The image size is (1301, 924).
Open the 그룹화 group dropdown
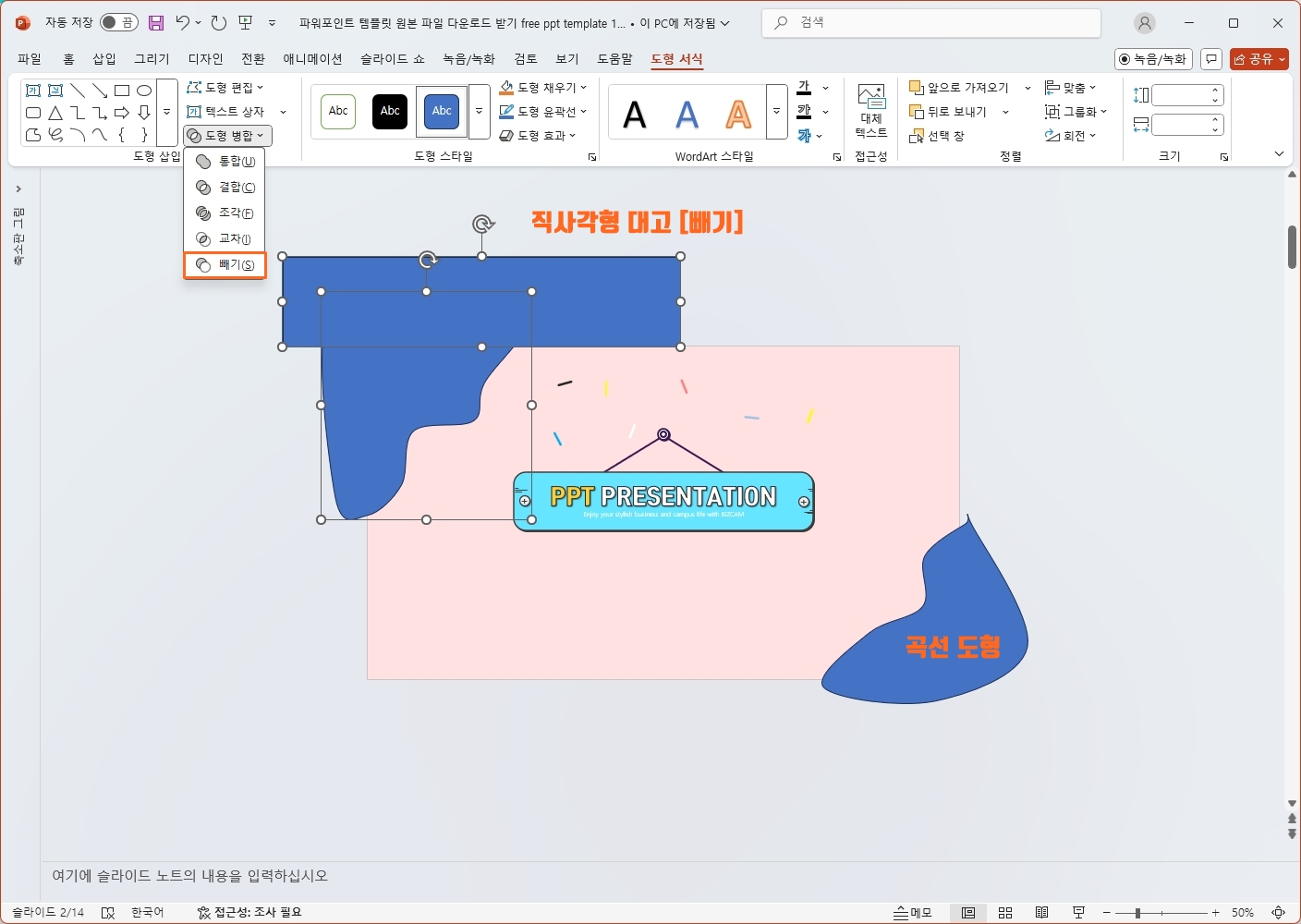tap(1076, 112)
